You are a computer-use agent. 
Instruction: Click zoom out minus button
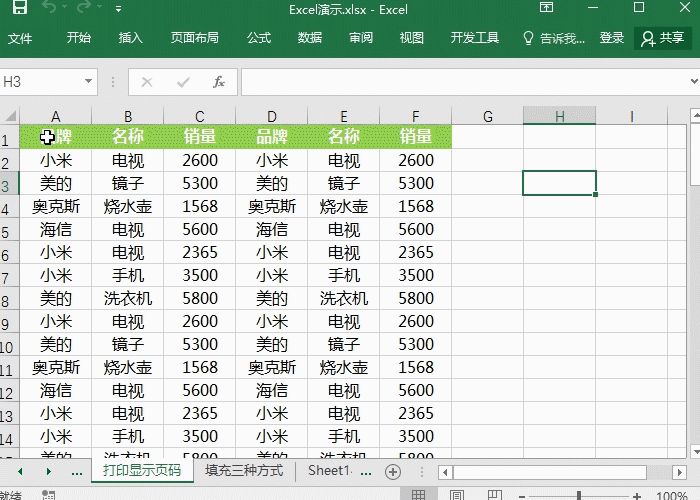(522, 496)
